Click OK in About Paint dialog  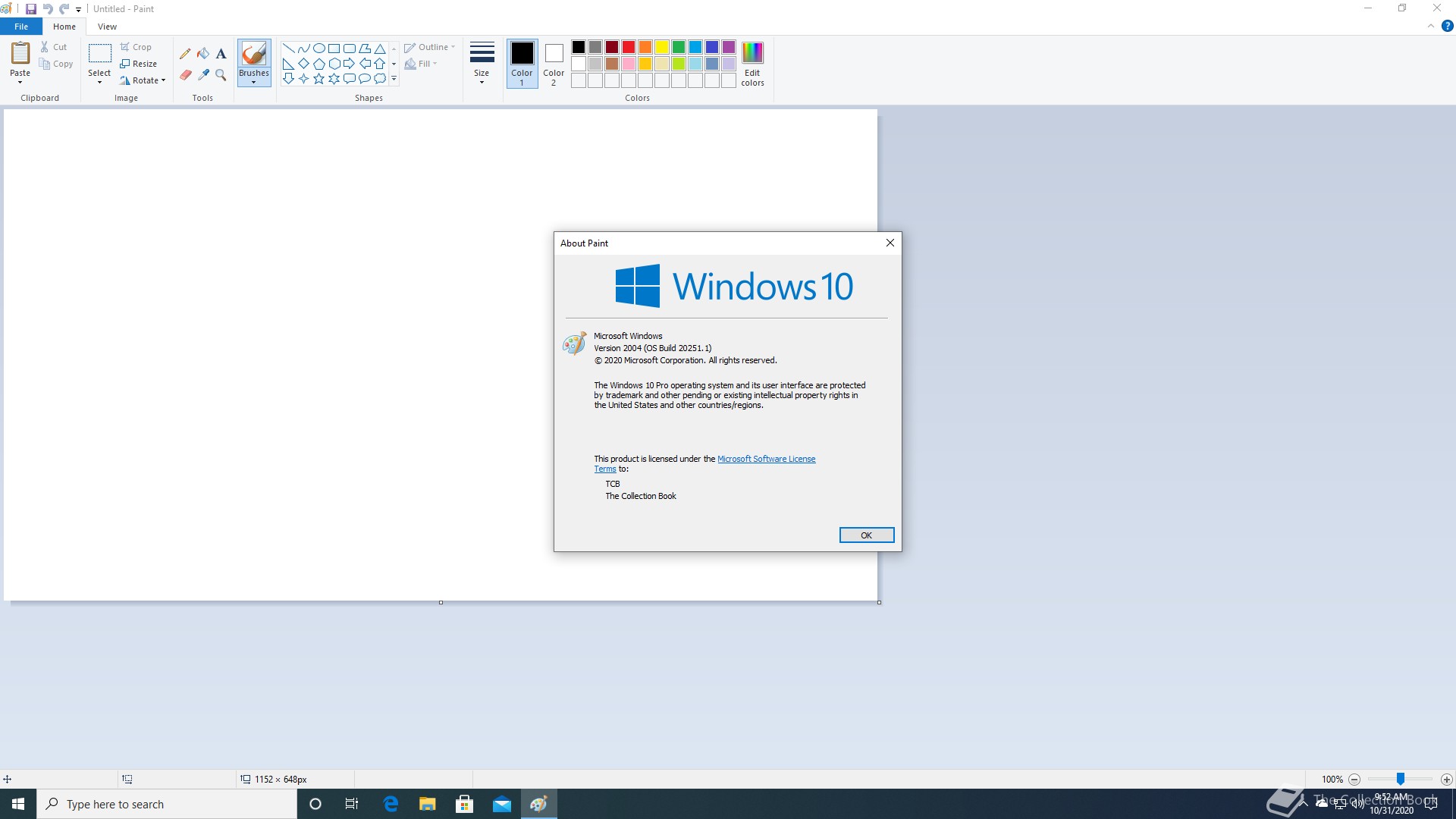click(866, 535)
